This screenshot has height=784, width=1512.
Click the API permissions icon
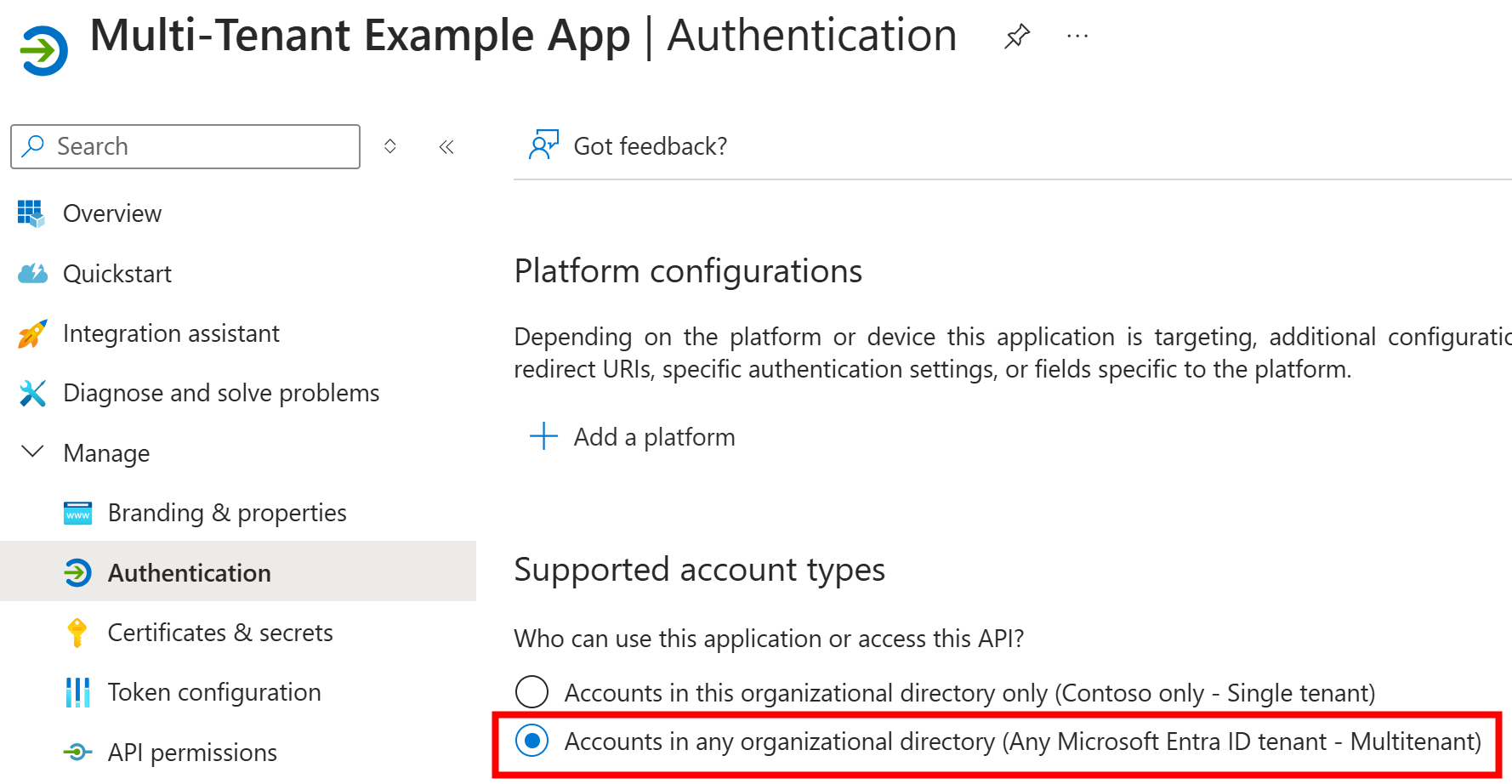[x=77, y=752]
